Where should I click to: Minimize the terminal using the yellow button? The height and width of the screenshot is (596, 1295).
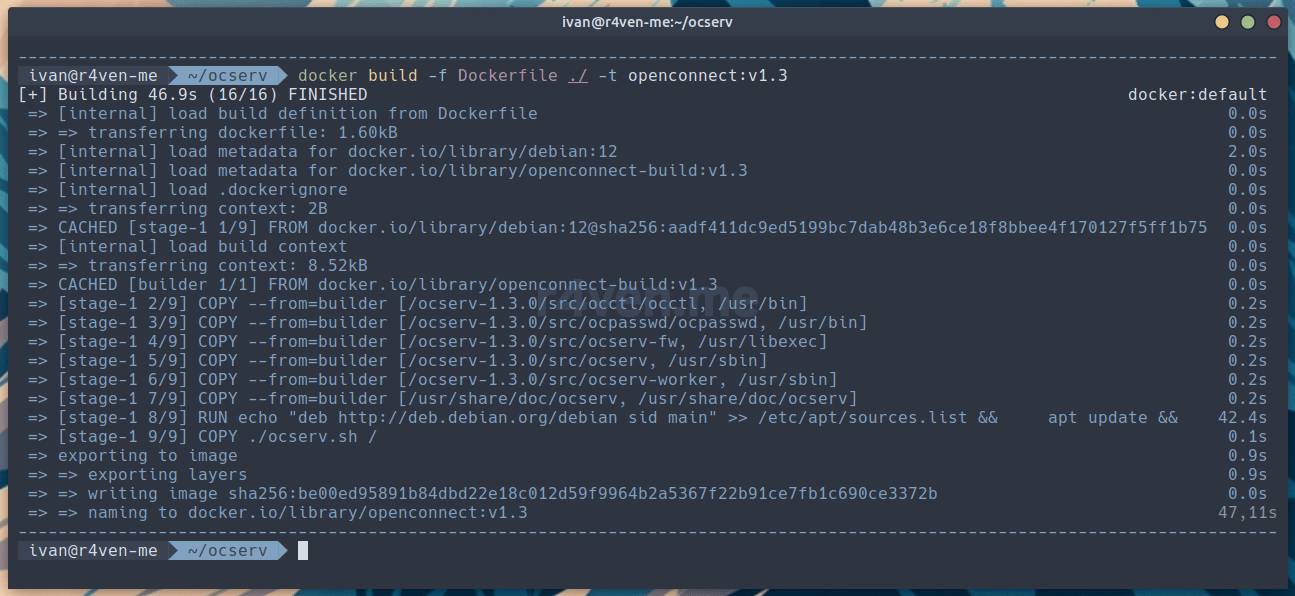(1222, 22)
